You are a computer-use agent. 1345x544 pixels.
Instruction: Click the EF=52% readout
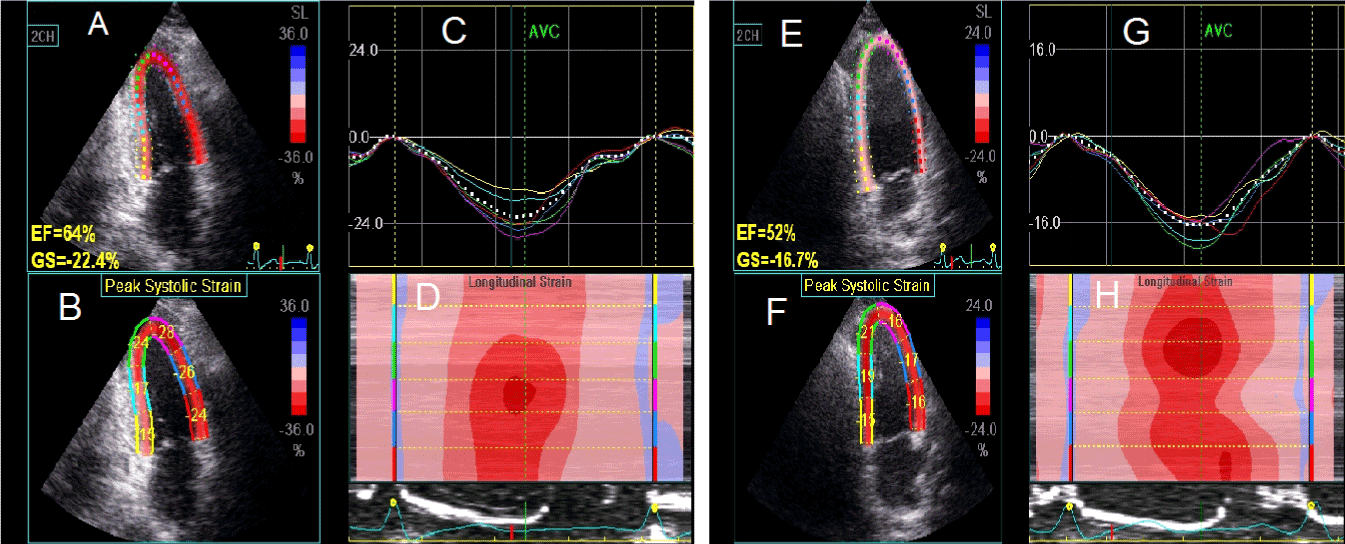[768, 234]
